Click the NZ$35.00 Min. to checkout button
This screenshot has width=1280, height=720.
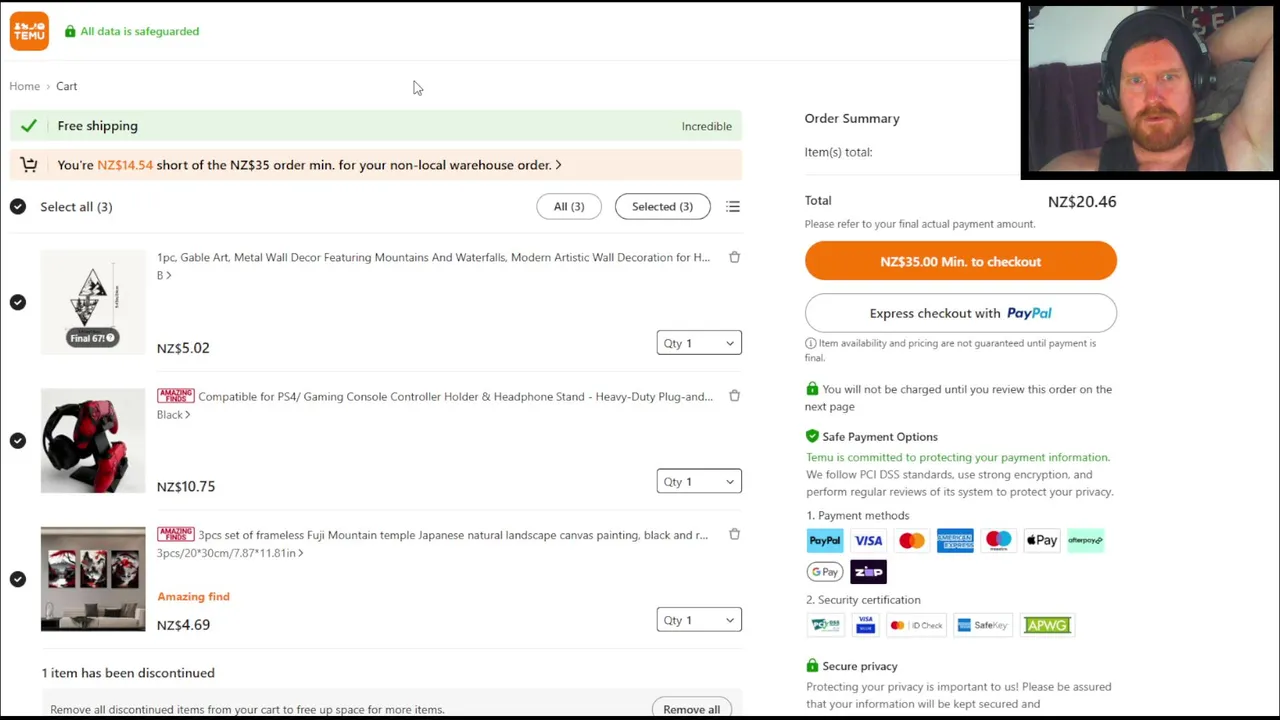(961, 261)
